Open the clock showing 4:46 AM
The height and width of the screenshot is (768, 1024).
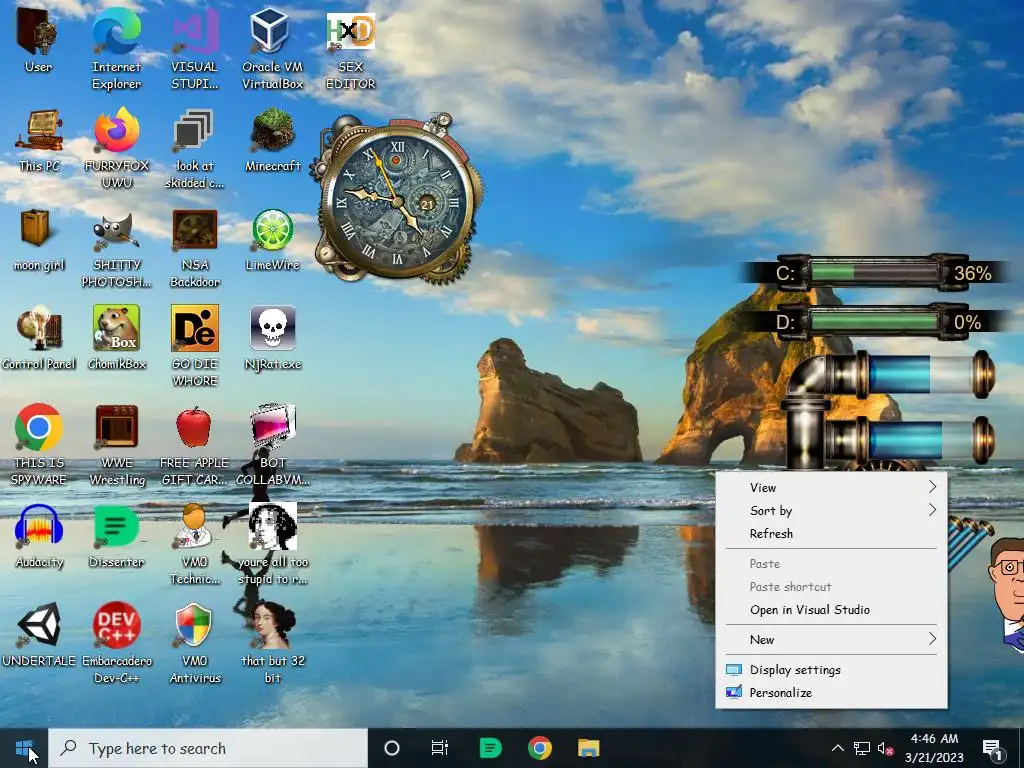[934, 748]
